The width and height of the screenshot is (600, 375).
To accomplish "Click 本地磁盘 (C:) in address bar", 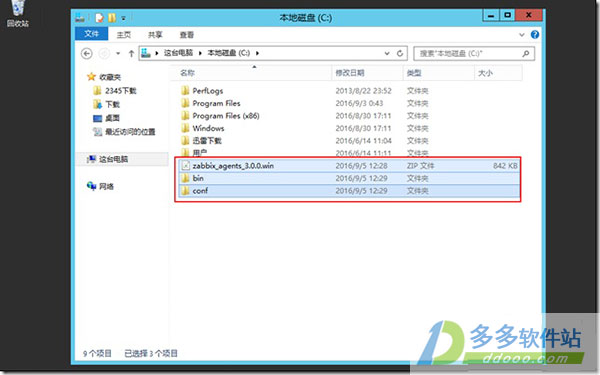I will pos(229,53).
